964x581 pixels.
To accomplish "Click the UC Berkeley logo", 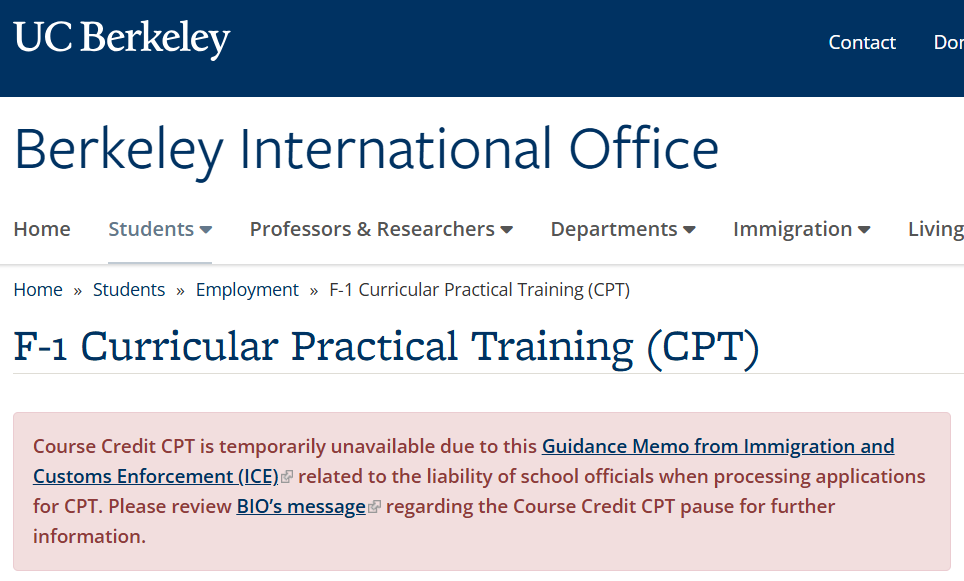I will (122, 39).
